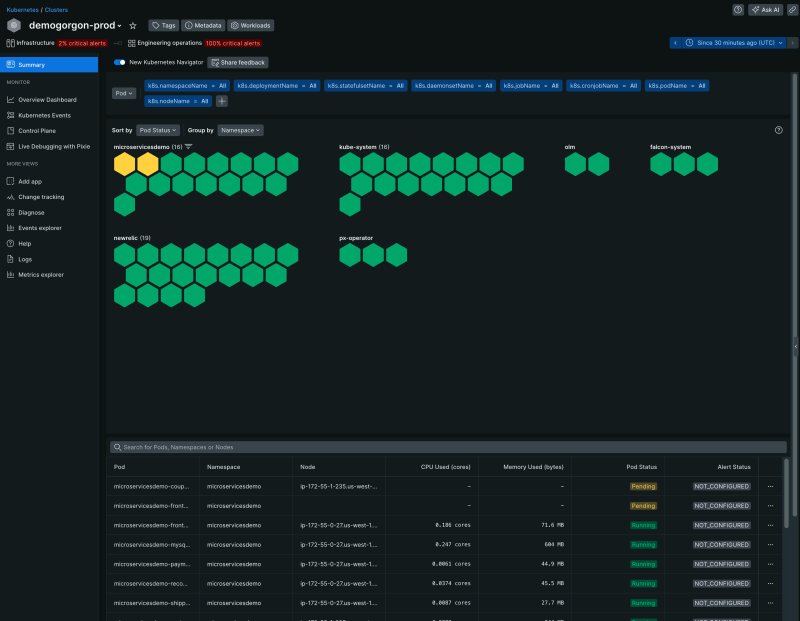Screen dimensions: 800x621
Task: Open the Group by Namespace dropdown
Action: click(240, 130)
